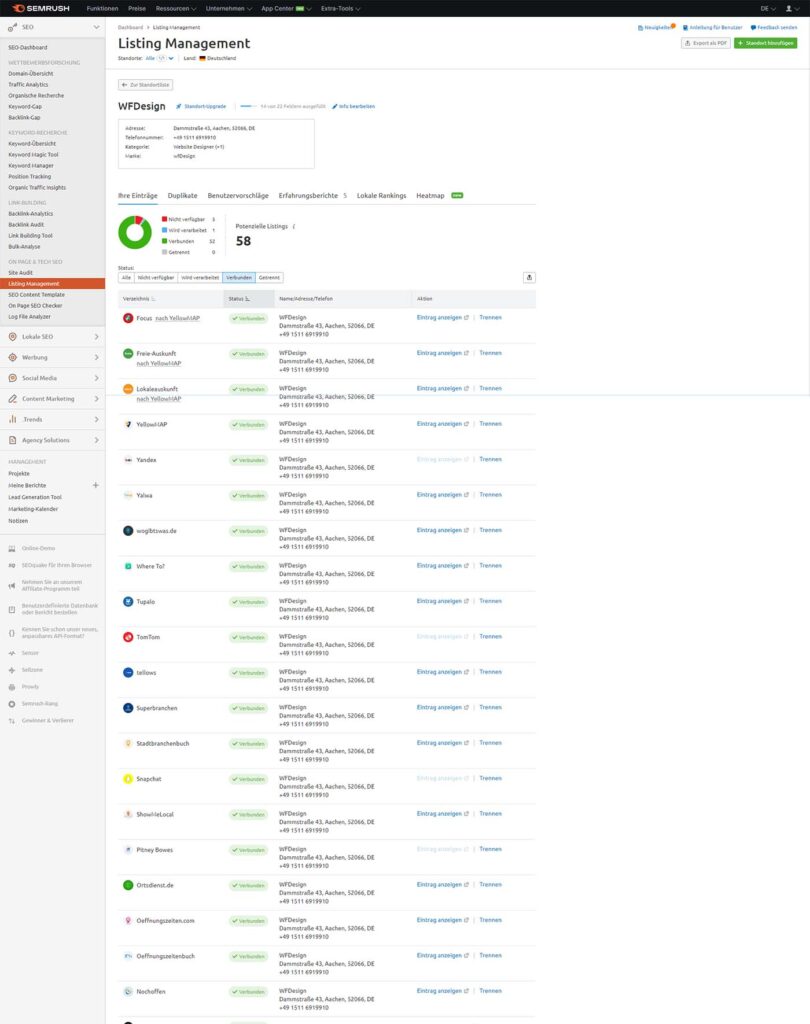
Task: Collapse the SEO sidebar section
Action: [x=97, y=27]
